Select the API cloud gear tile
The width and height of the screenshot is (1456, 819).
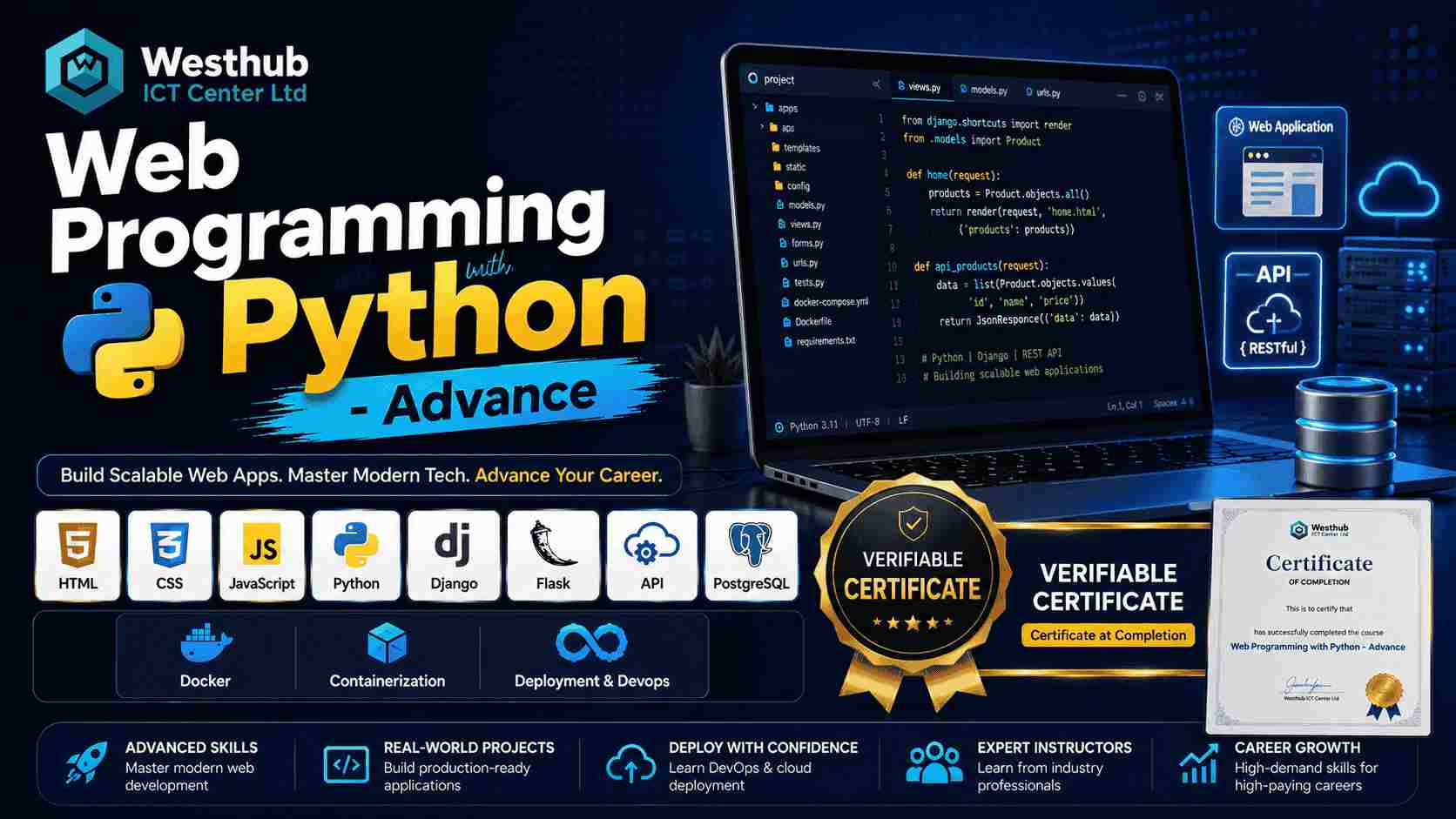[x=652, y=555]
